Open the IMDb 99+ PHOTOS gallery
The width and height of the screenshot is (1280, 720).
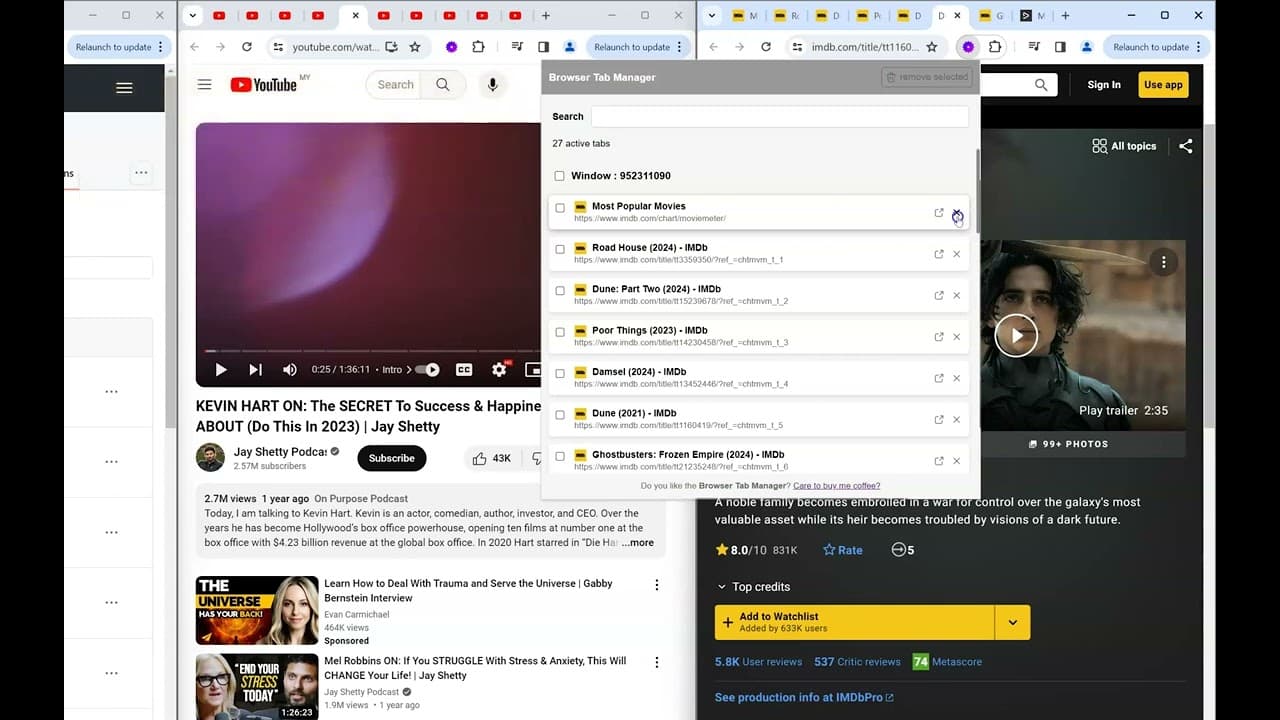click(x=1069, y=444)
